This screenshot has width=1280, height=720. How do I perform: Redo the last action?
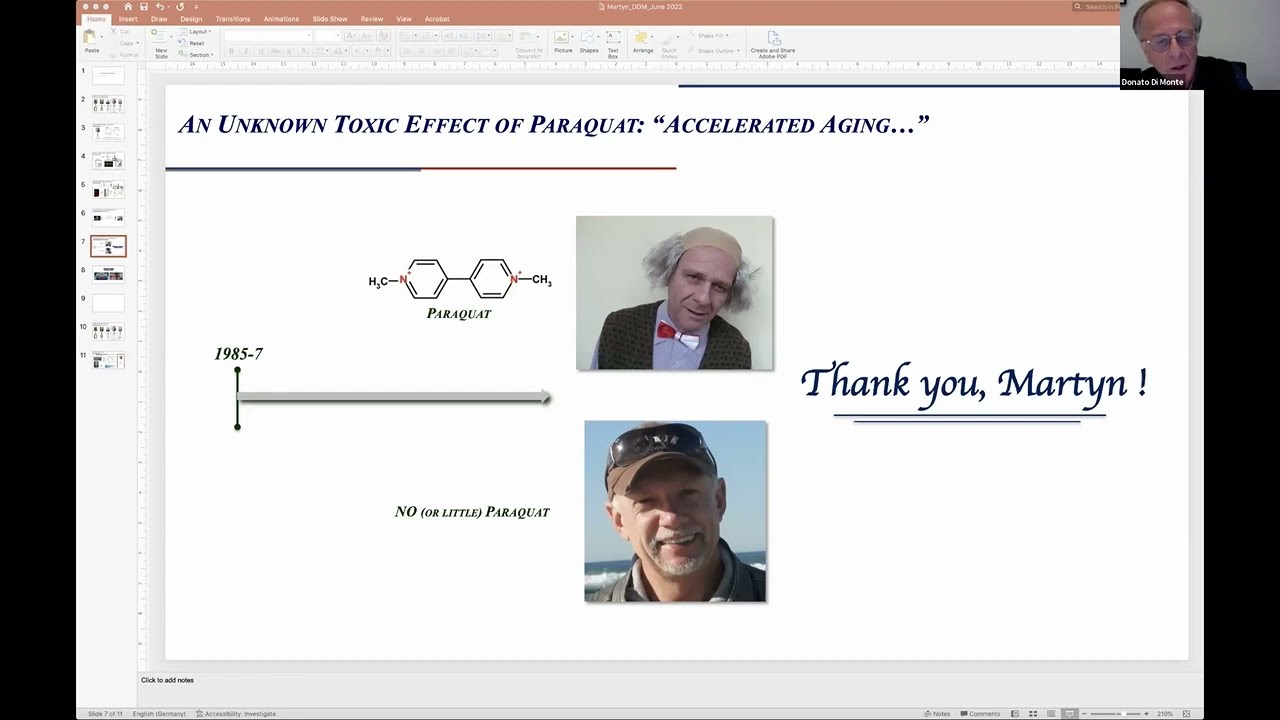180,6
